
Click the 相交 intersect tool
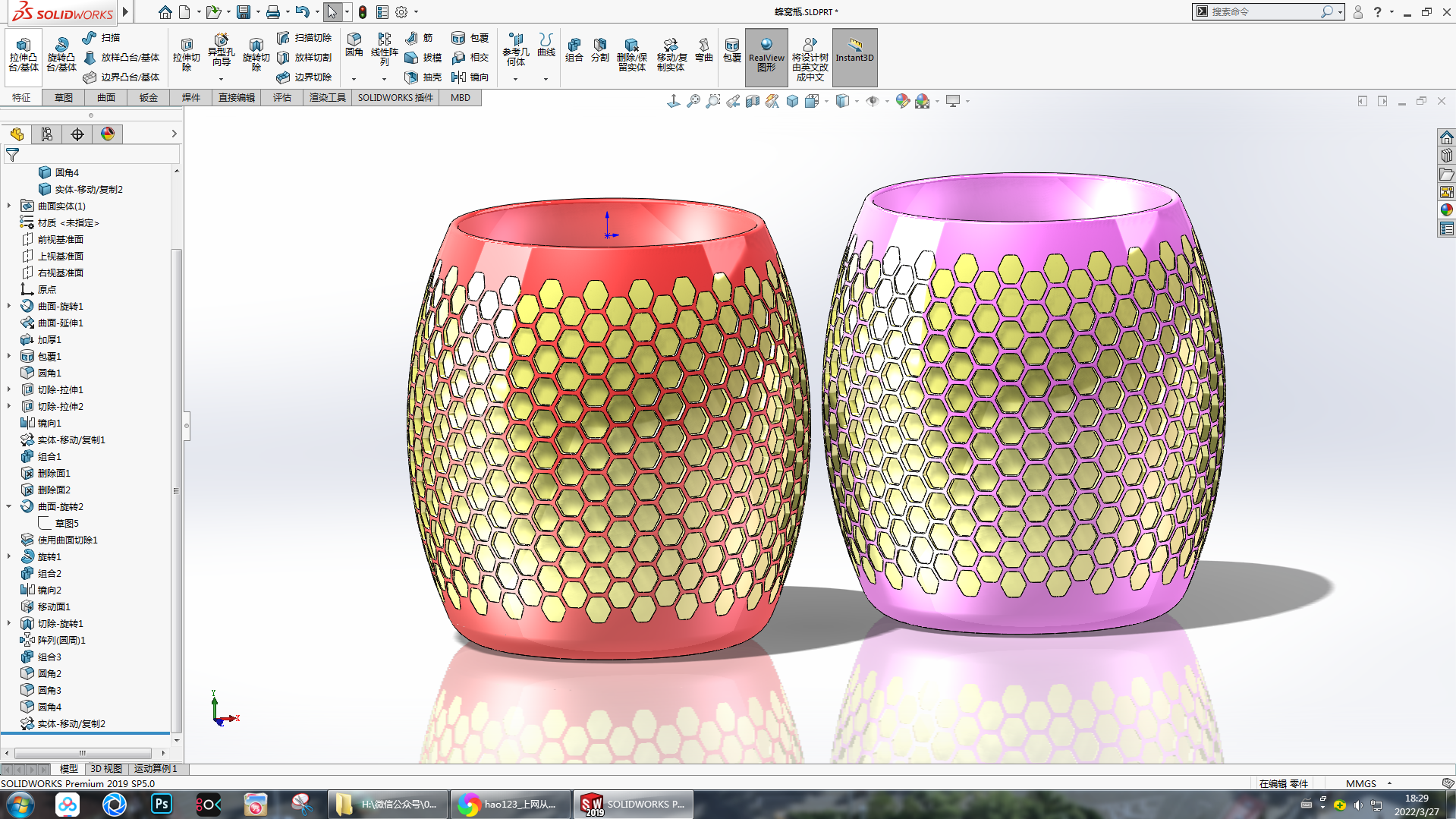tap(470, 57)
